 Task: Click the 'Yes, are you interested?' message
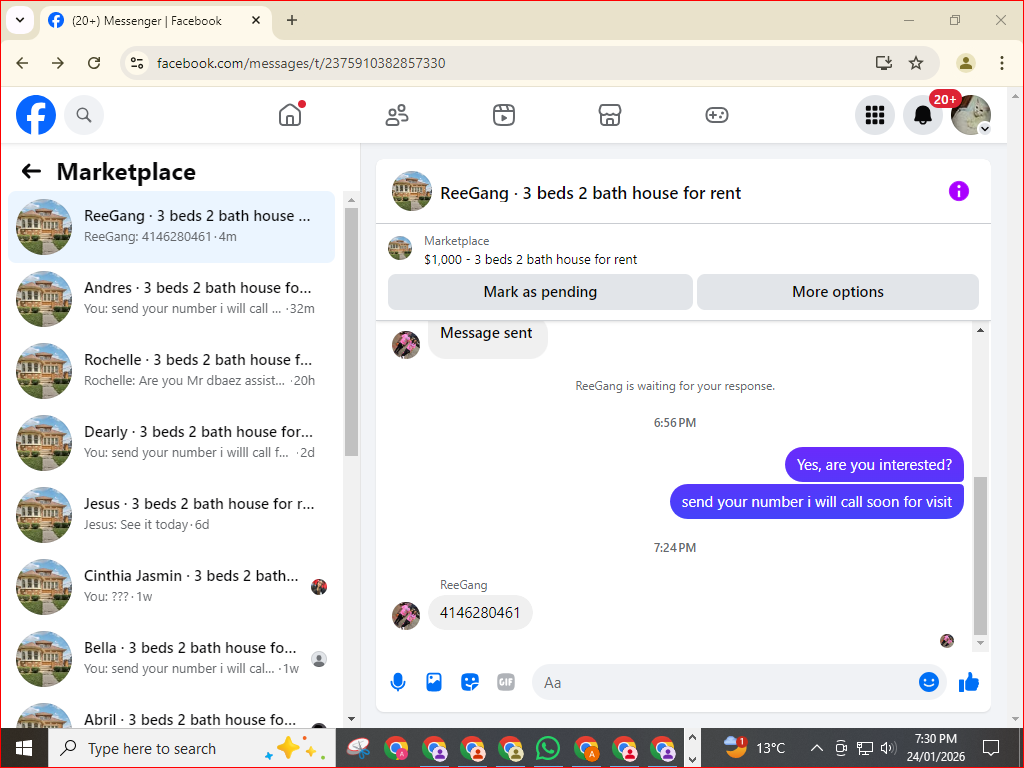click(874, 464)
